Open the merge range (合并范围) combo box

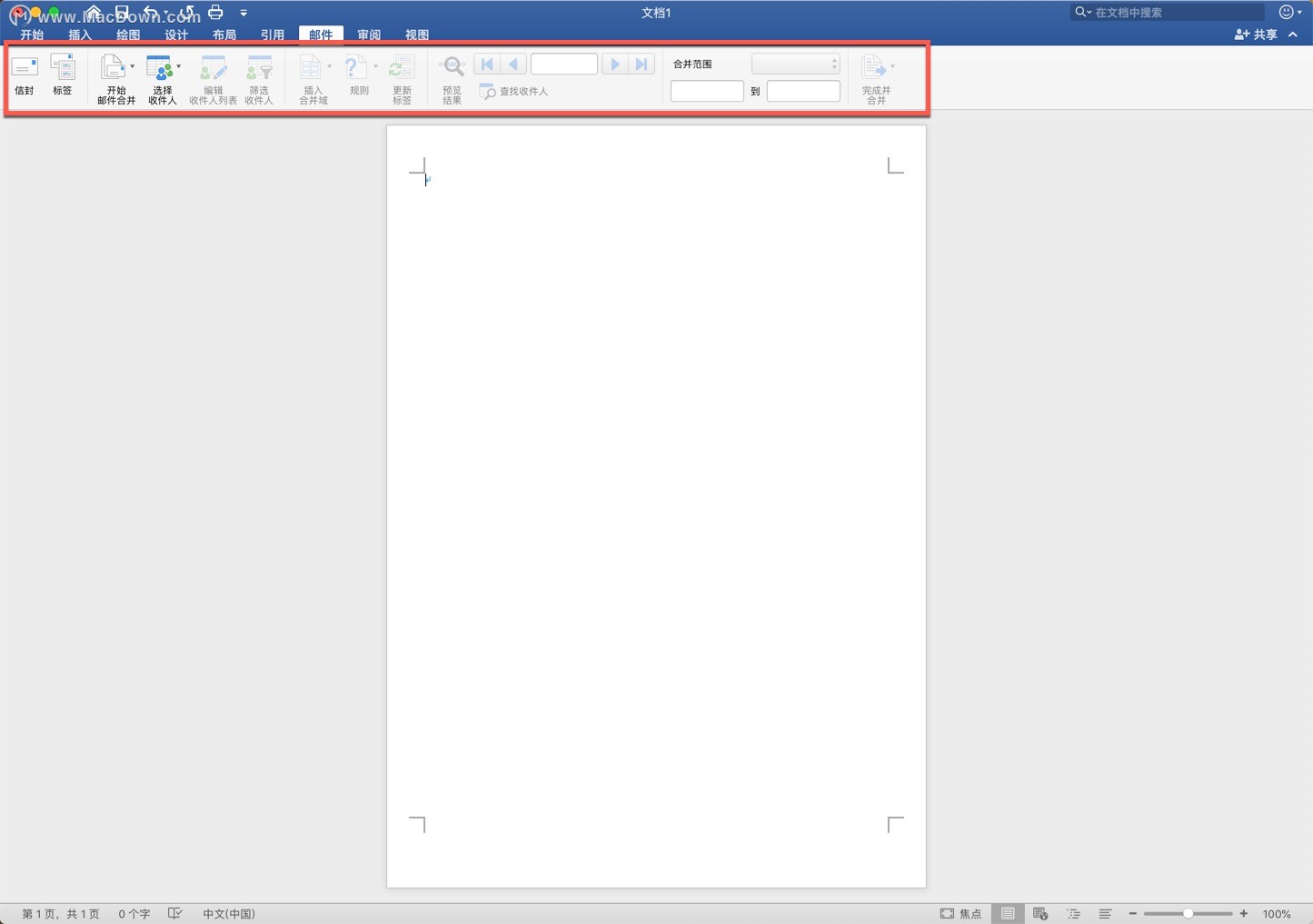795,64
